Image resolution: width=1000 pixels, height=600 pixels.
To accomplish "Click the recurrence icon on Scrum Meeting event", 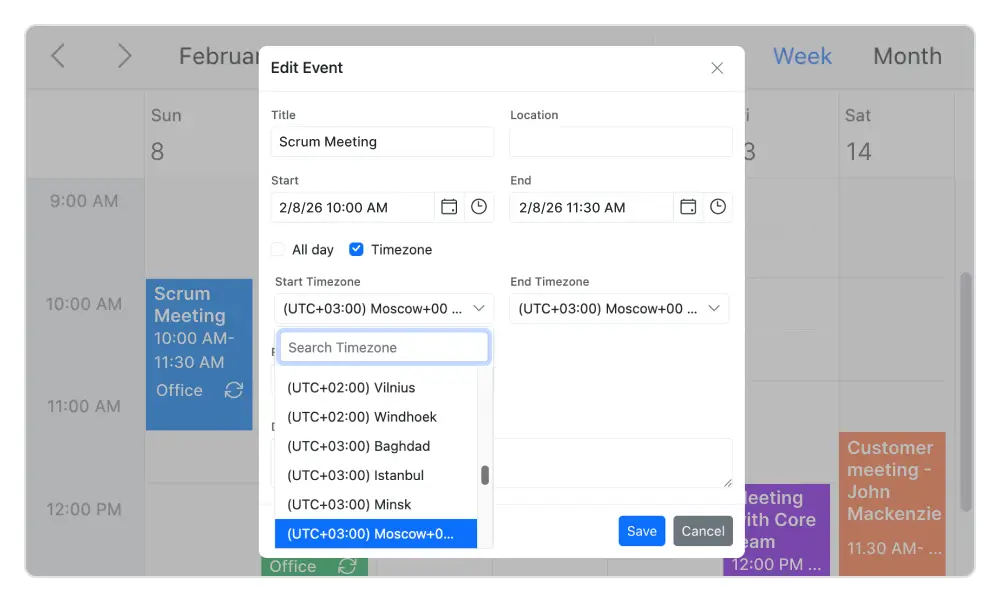I will tap(232, 391).
